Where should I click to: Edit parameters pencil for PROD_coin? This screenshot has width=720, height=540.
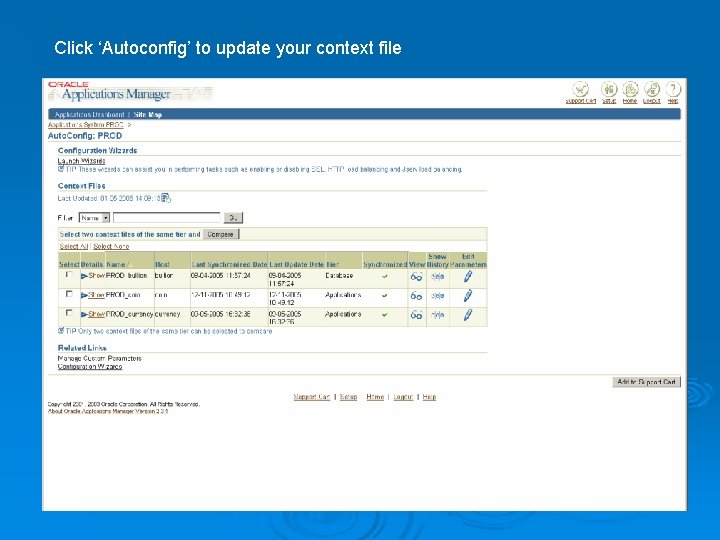coord(467,295)
